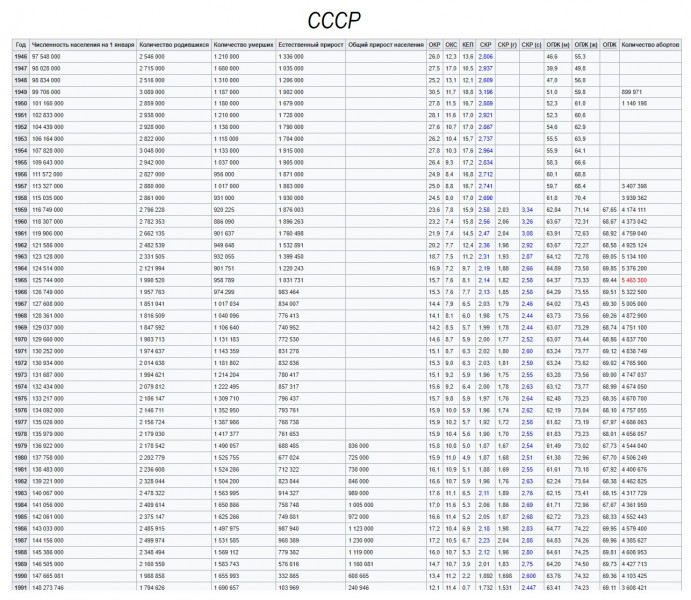Click the СКР column header link
Screen dimensions: 691x600
point(485,45)
